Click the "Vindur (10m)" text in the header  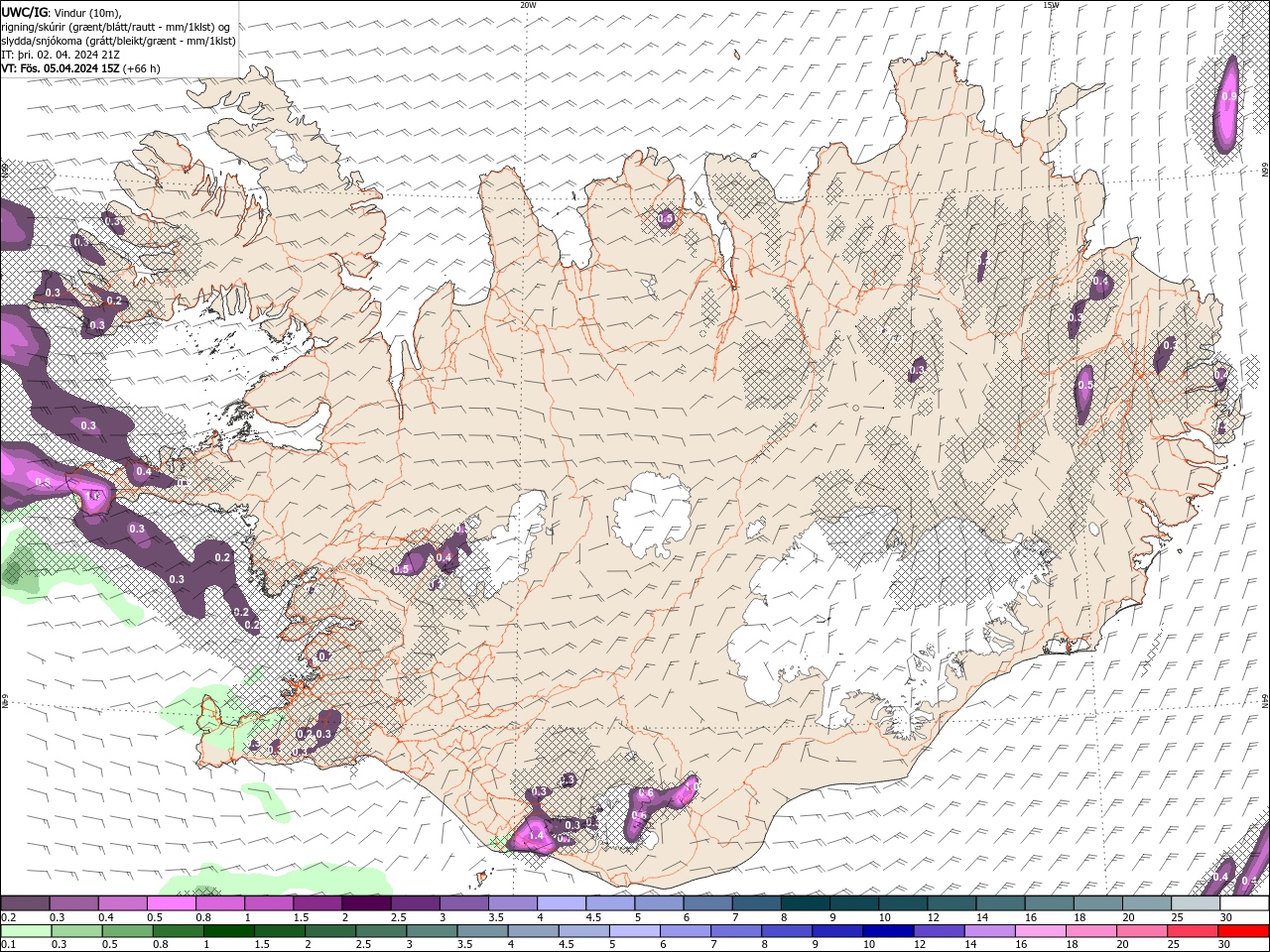pos(87,12)
